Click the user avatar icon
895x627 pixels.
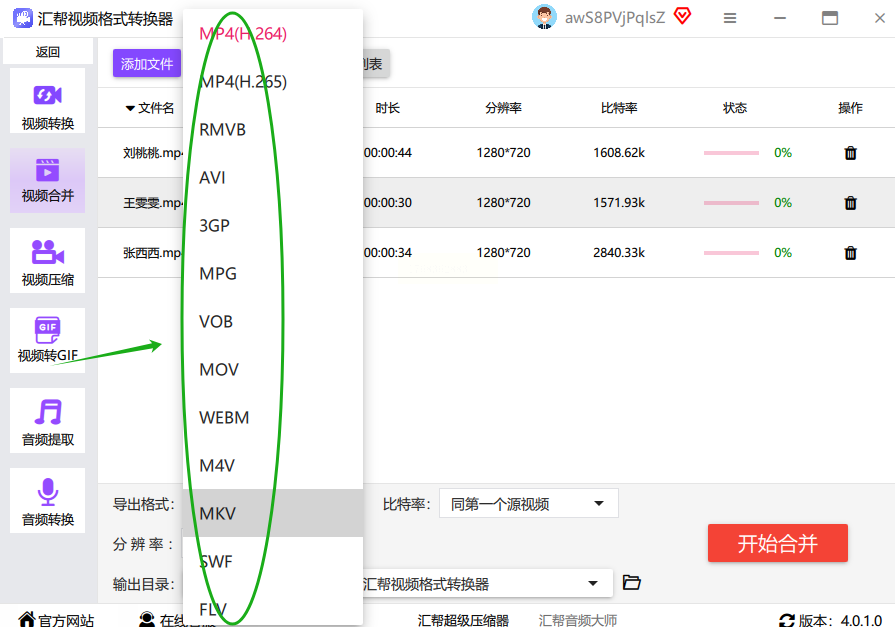(x=544, y=17)
